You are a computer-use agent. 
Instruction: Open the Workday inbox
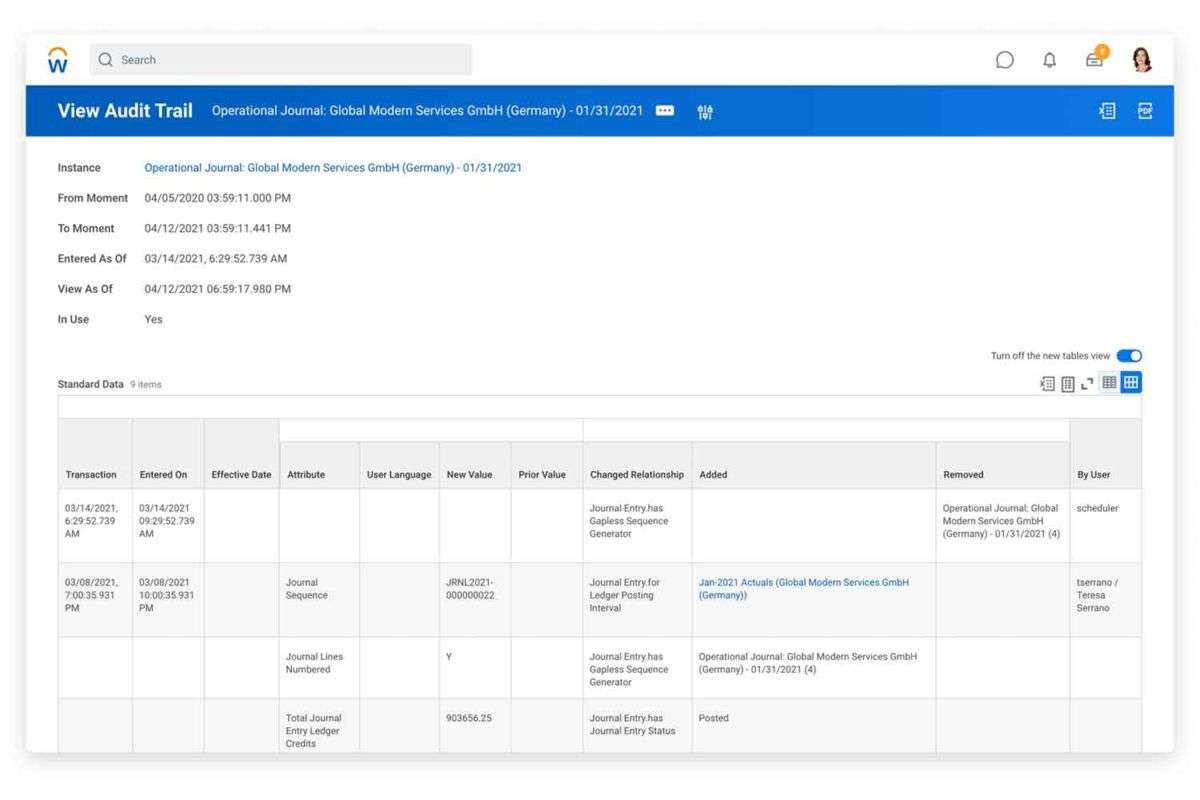coord(1094,60)
